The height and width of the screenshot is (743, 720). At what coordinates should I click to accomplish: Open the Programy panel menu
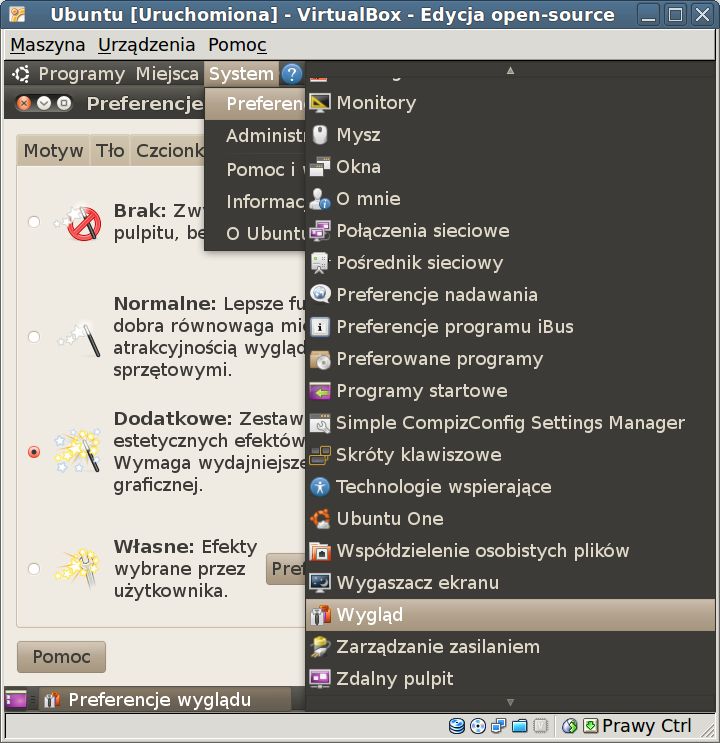point(82,74)
